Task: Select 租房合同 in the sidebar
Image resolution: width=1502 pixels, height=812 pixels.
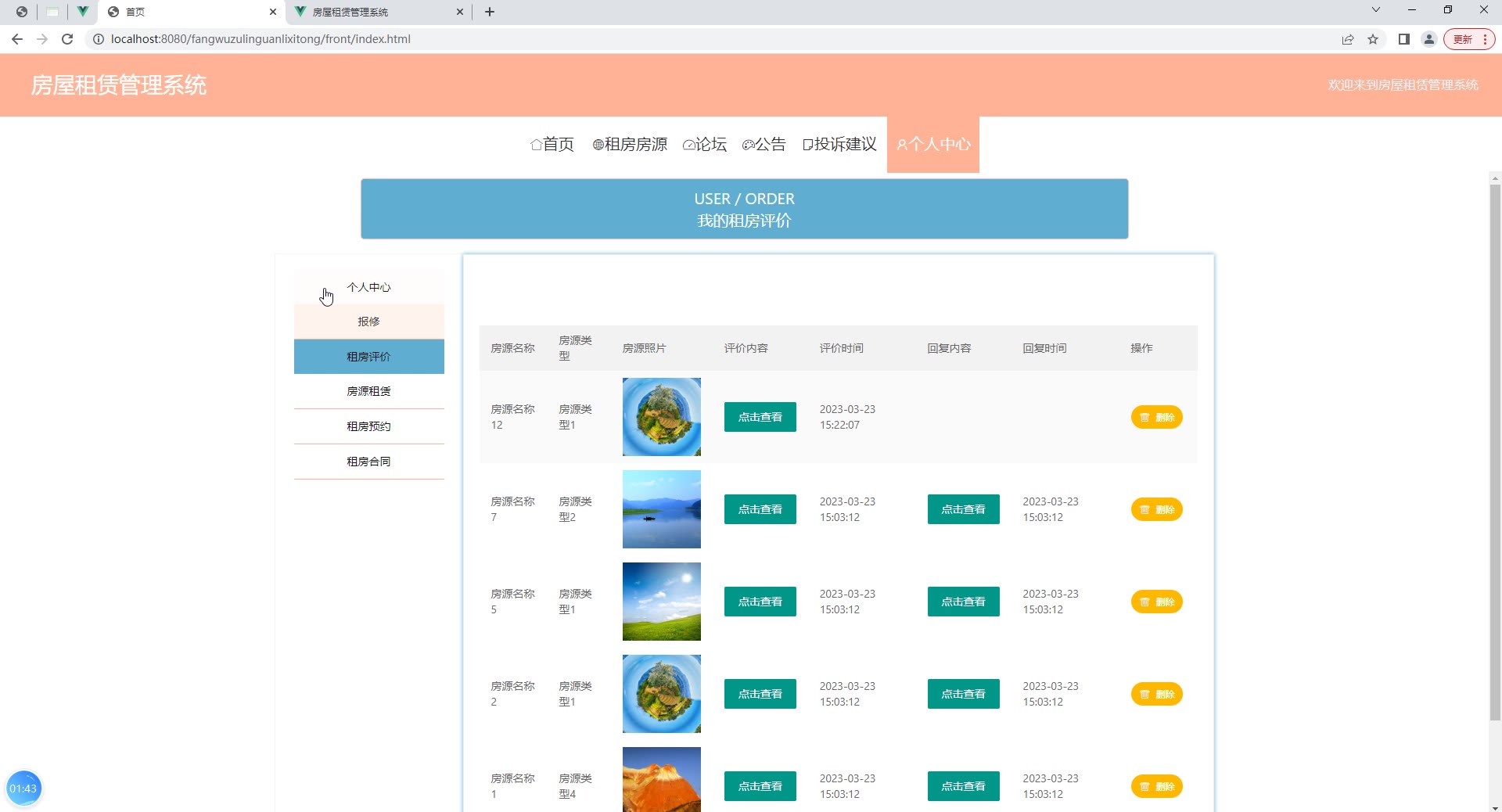Action: point(368,462)
